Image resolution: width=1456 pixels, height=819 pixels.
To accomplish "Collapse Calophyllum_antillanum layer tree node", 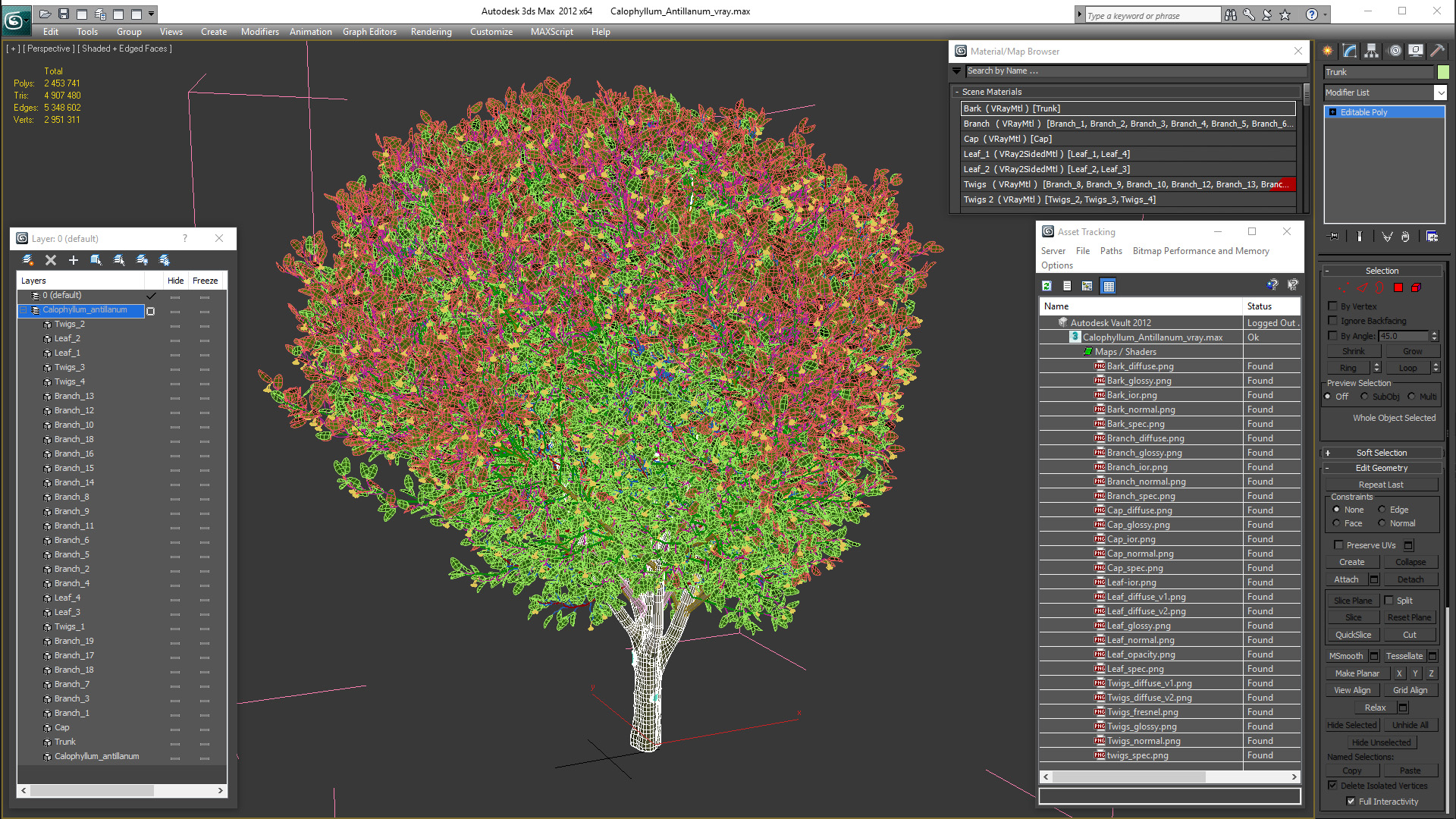I will click(x=23, y=310).
